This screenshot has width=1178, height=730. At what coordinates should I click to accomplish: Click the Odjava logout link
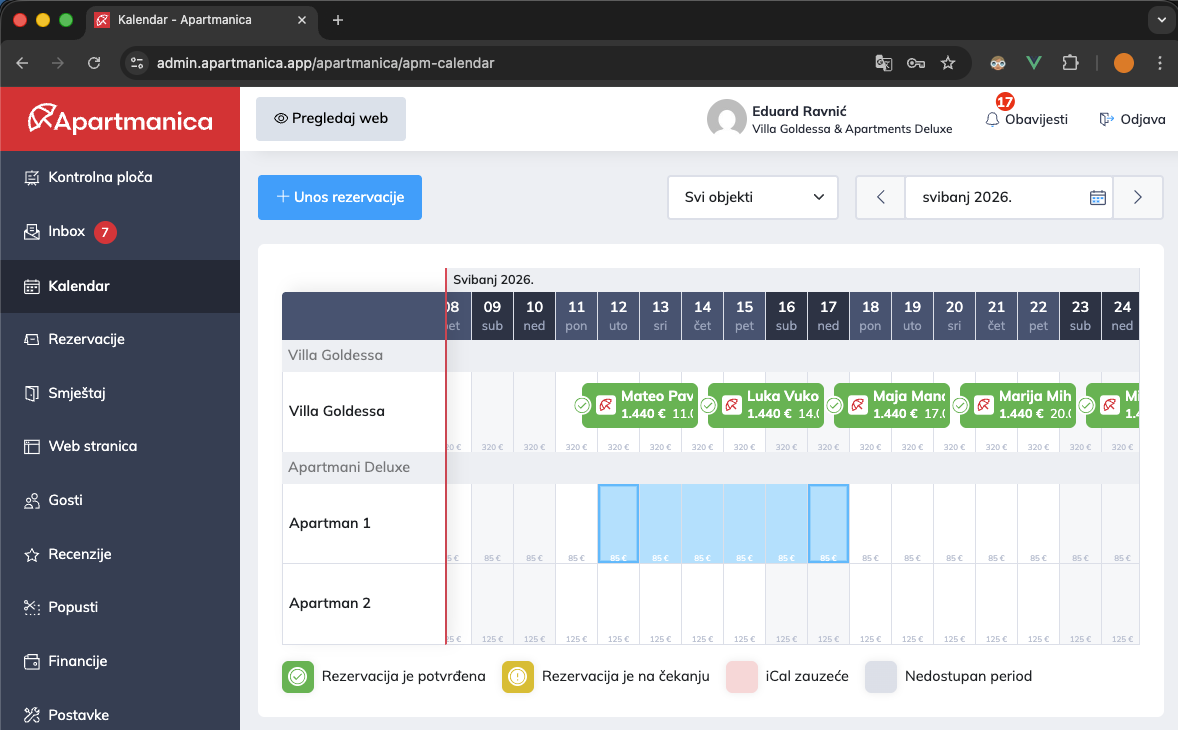1132,119
